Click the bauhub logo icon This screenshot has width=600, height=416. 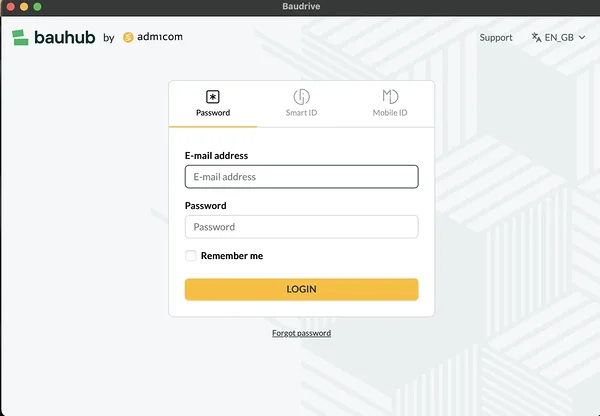(20, 38)
